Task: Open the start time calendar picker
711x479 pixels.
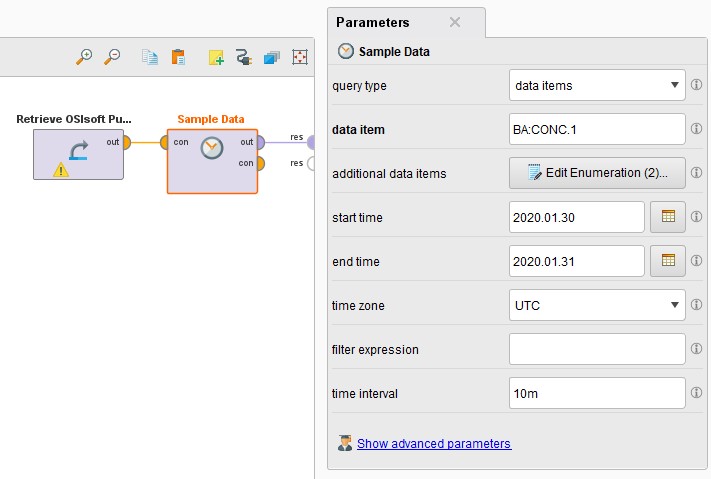Action: click(668, 217)
